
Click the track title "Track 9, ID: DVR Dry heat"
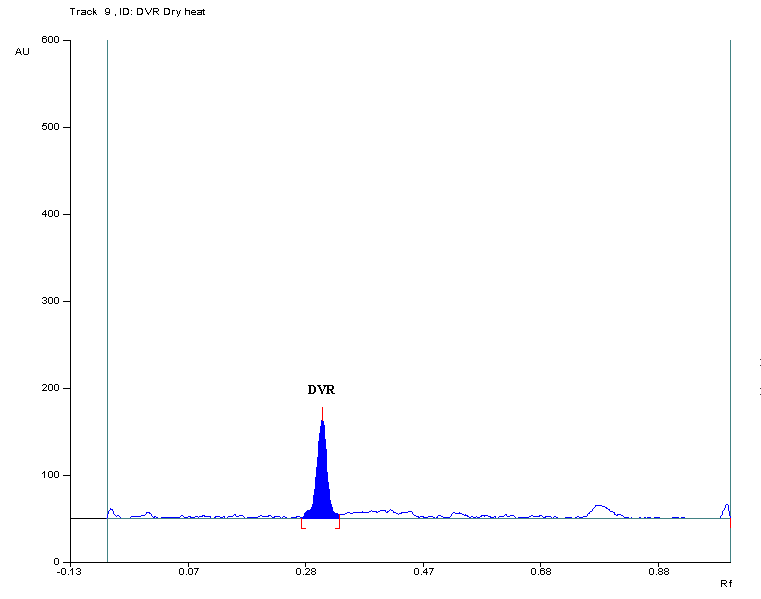(x=137, y=11)
